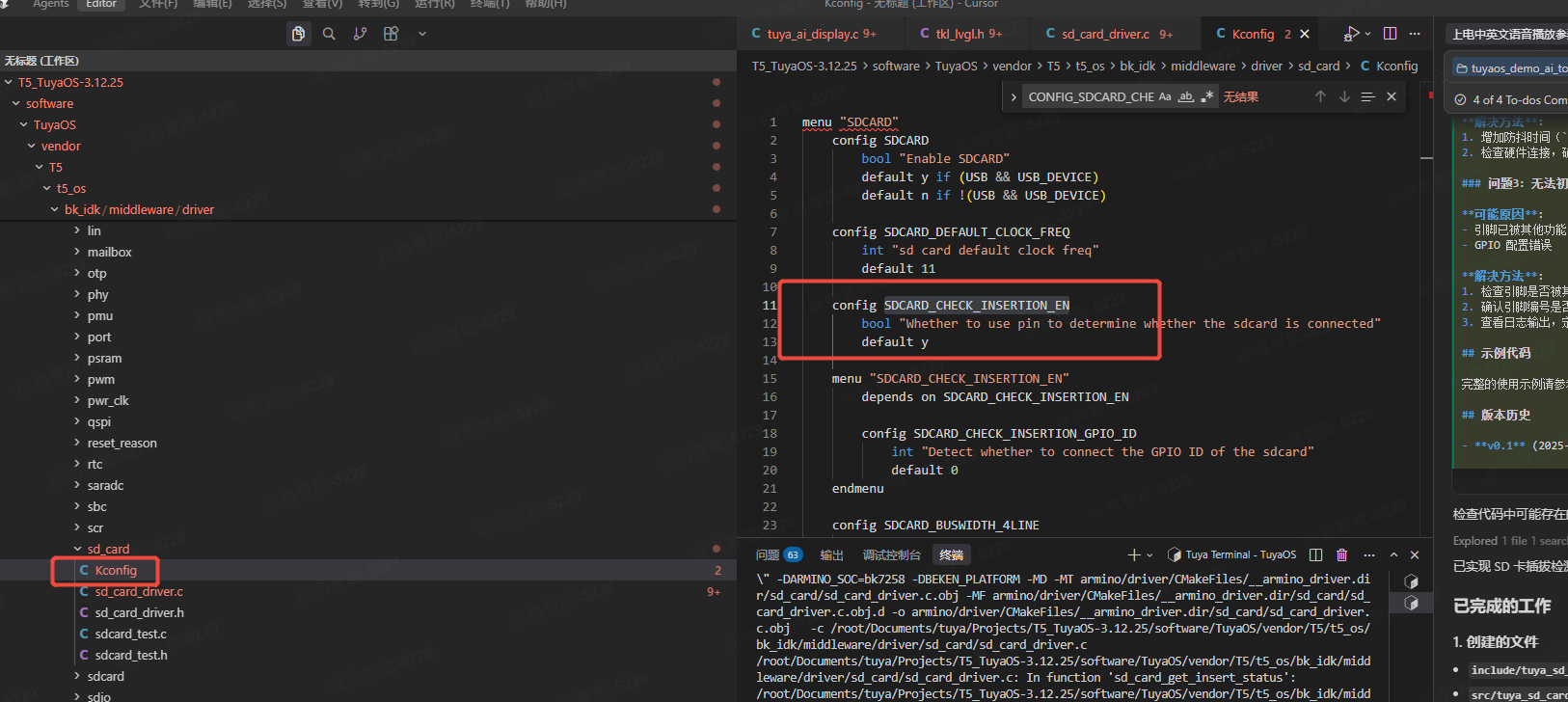The height and width of the screenshot is (702, 1568).
Task: Click the find search input field
Action: tap(1090, 96)
